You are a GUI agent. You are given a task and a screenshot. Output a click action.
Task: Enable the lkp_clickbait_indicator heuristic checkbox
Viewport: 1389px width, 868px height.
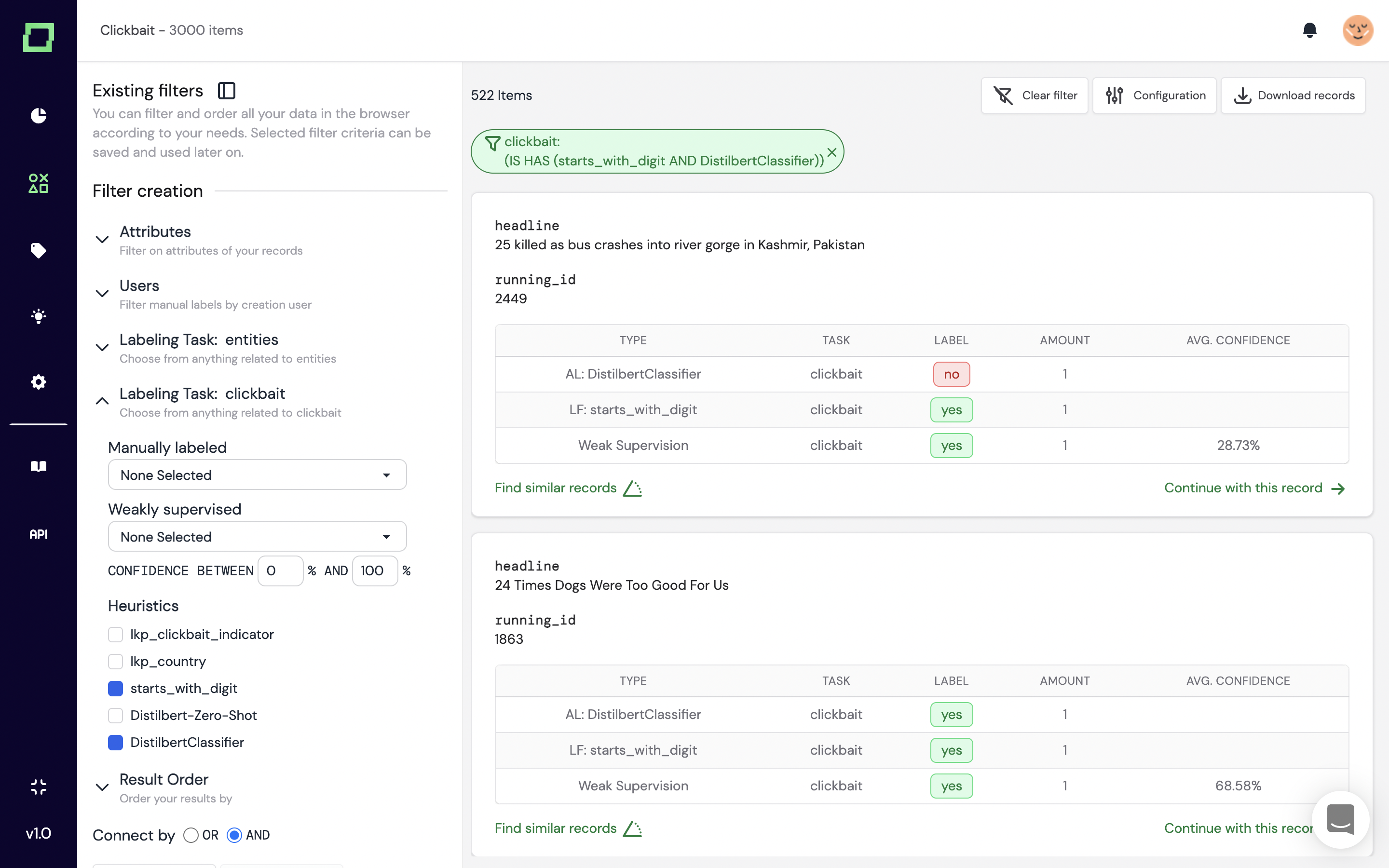[x=115, y=634]
